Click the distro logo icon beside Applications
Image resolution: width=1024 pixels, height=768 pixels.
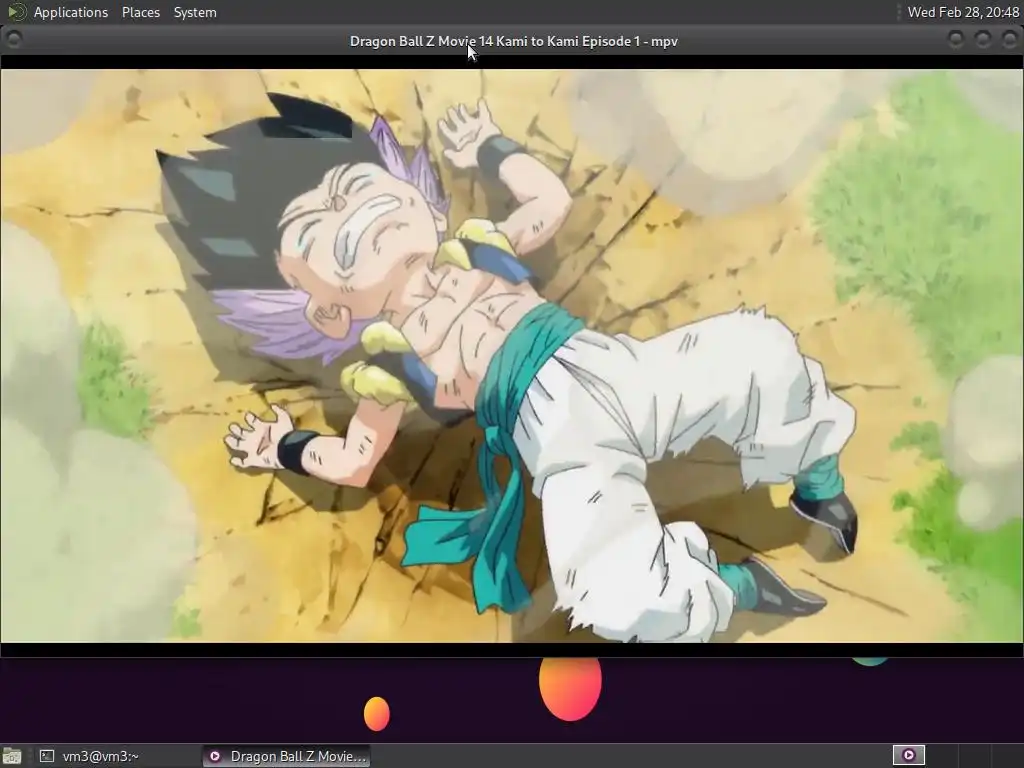16,12
